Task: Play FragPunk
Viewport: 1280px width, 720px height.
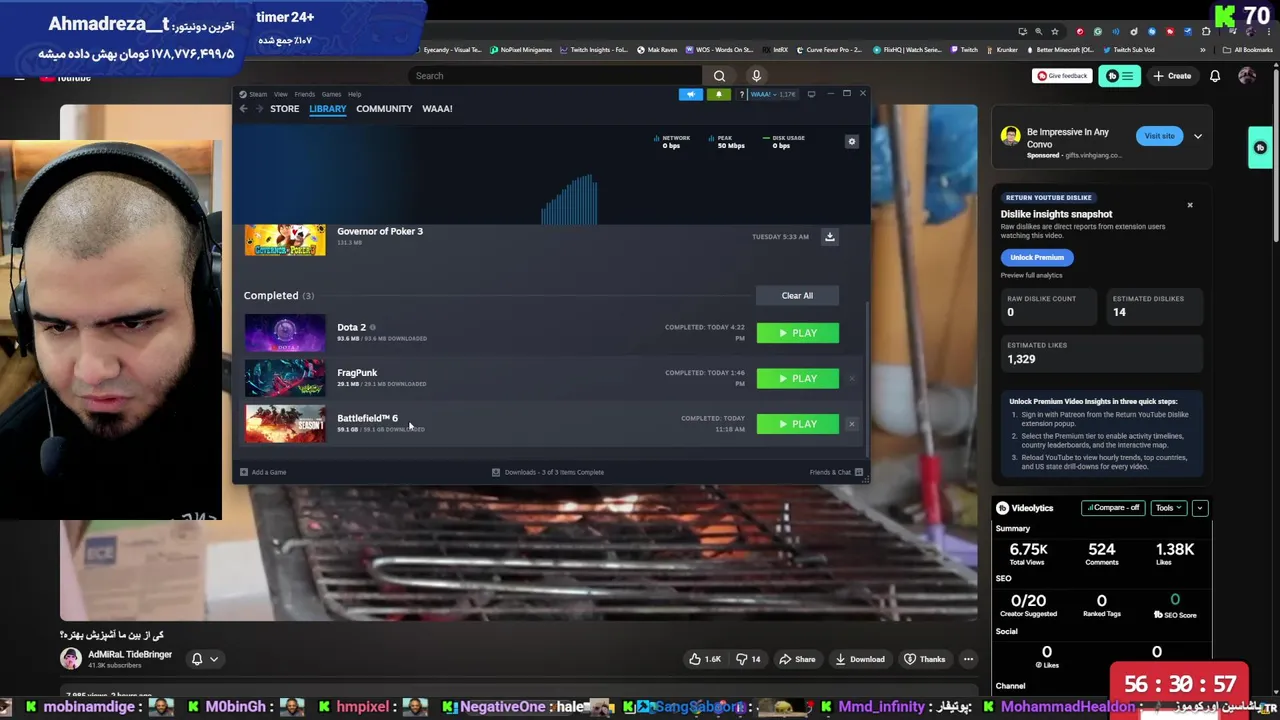Action: [797, 378]
